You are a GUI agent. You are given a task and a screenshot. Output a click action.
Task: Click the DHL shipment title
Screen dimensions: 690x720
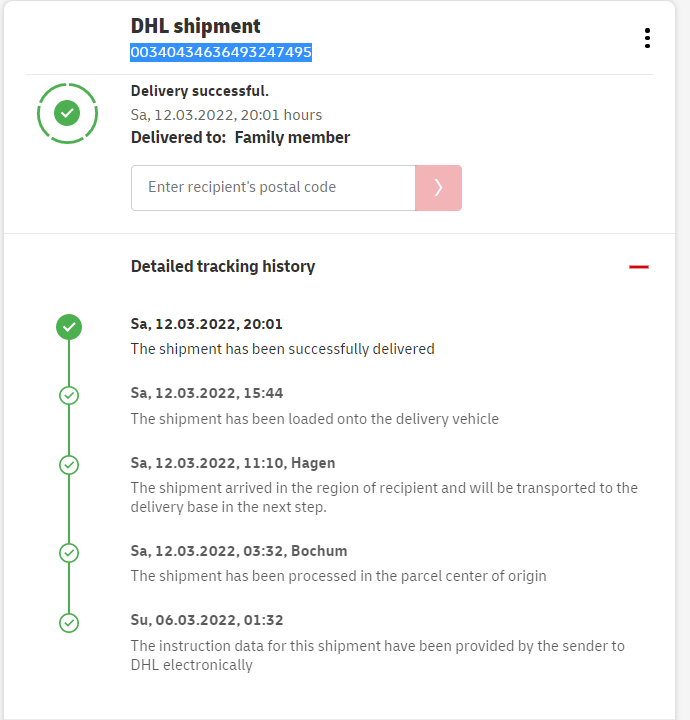point(196,26)
